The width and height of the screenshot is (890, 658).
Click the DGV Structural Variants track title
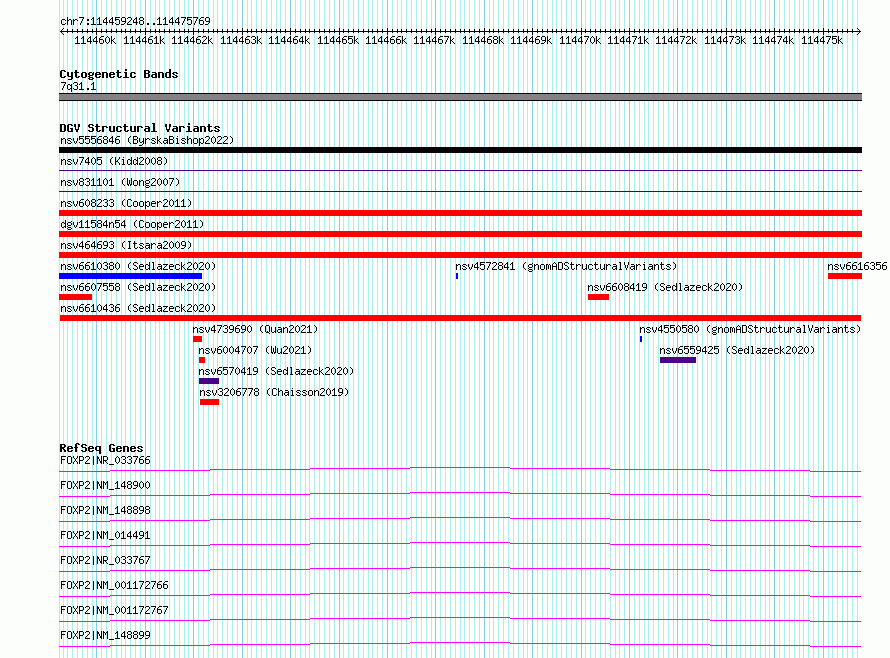coord(140,128)
